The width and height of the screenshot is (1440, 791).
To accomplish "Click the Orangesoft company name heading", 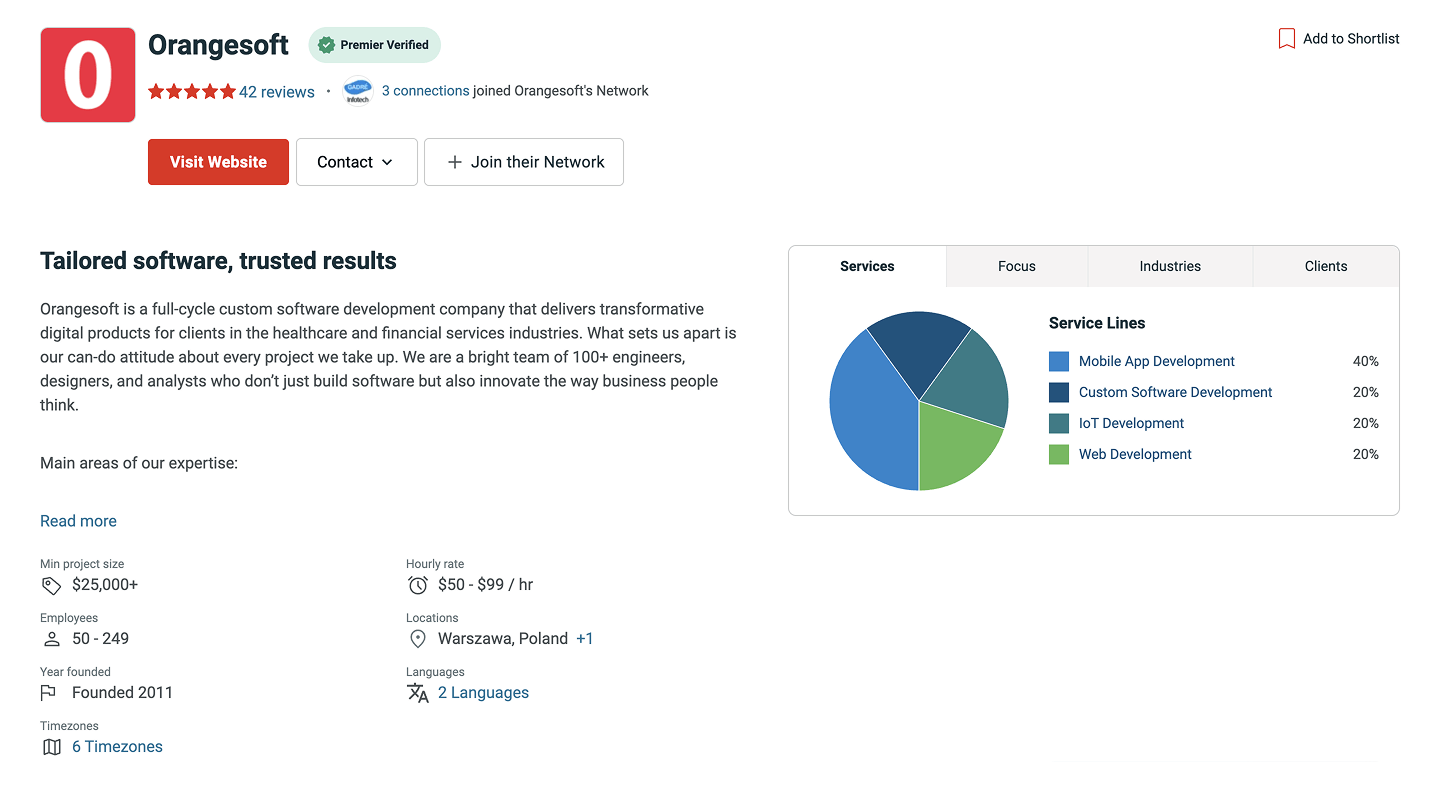I will pos(218,45).
